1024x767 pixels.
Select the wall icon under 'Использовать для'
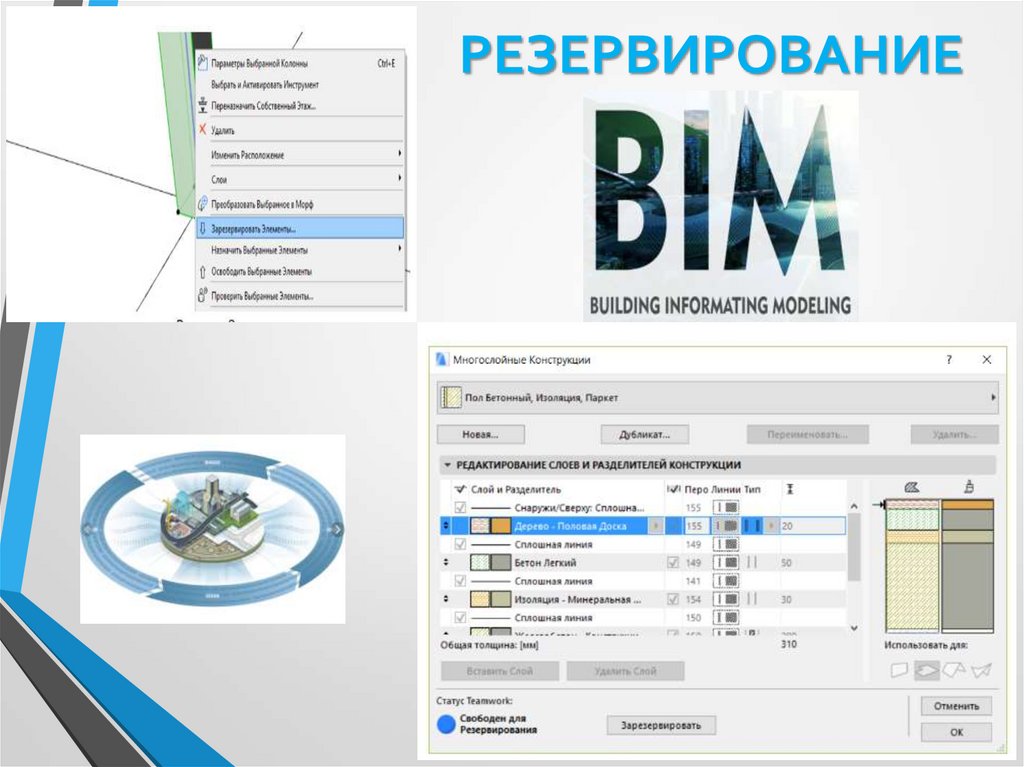[x=900, y=670]
